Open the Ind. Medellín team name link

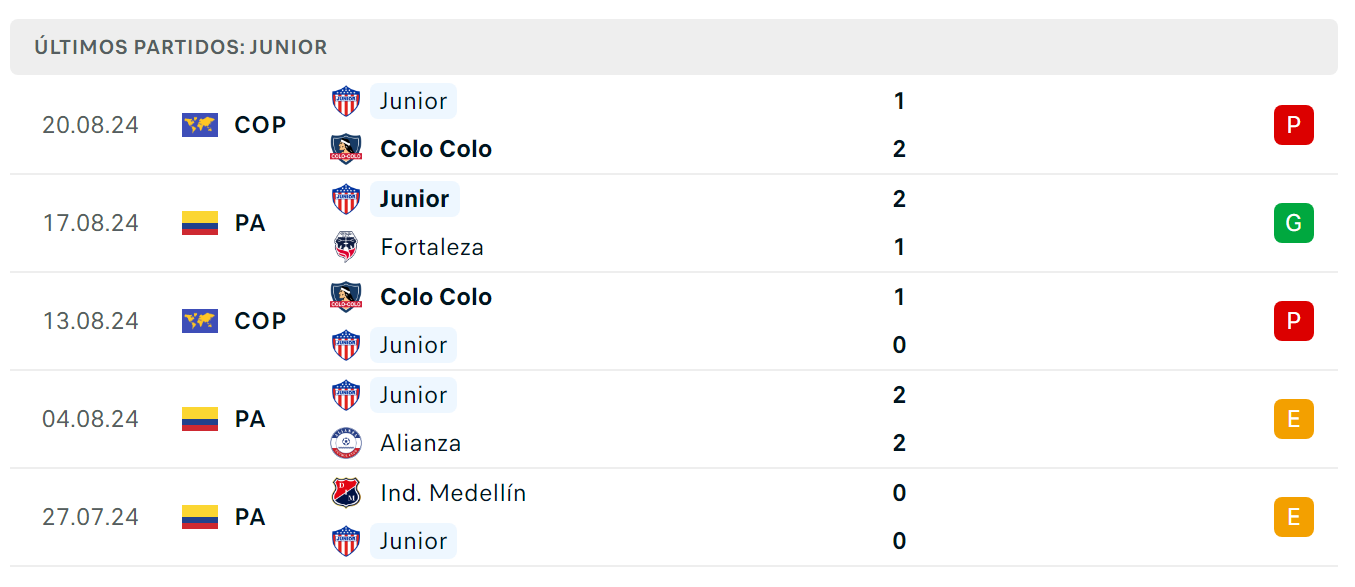[453, 493]
